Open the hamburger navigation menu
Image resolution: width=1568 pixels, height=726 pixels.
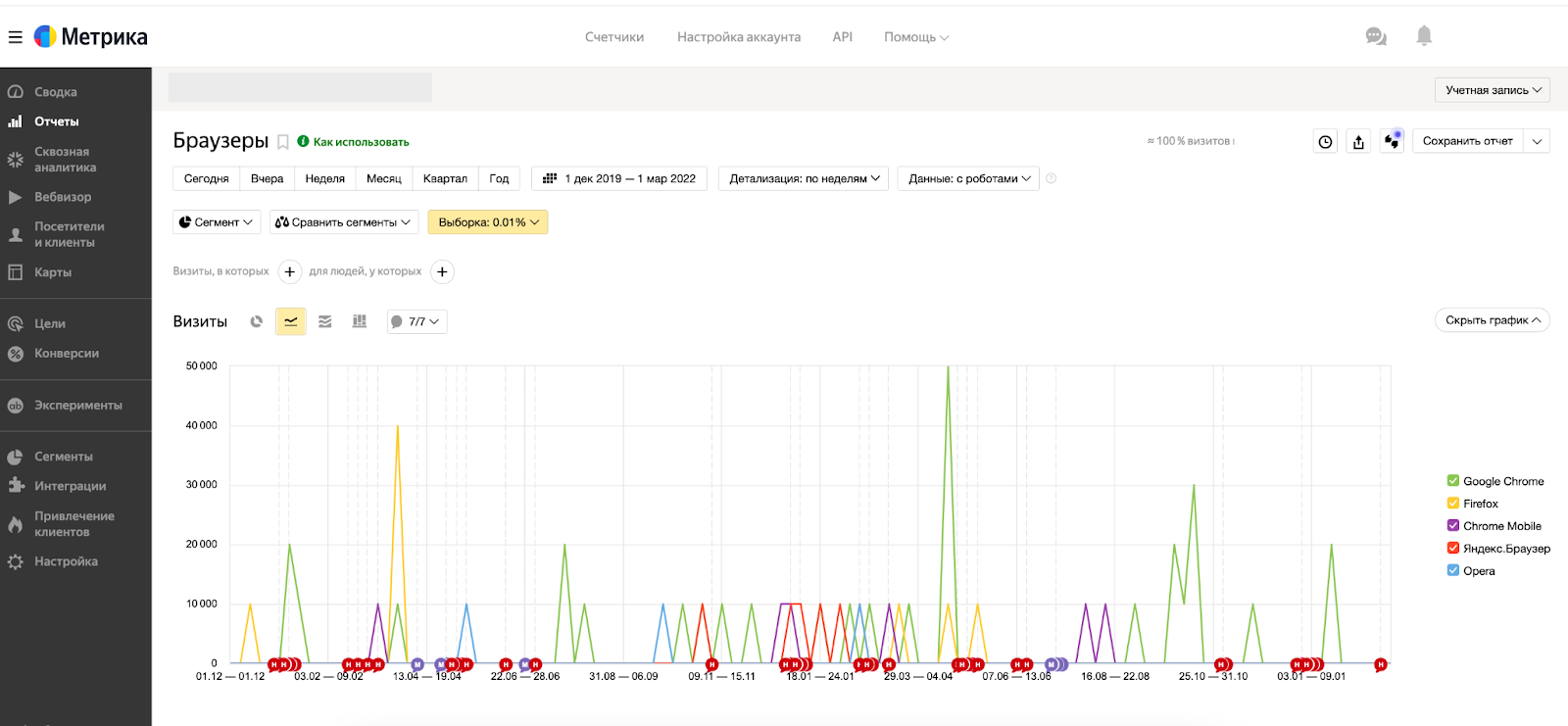tap(15, 37)
